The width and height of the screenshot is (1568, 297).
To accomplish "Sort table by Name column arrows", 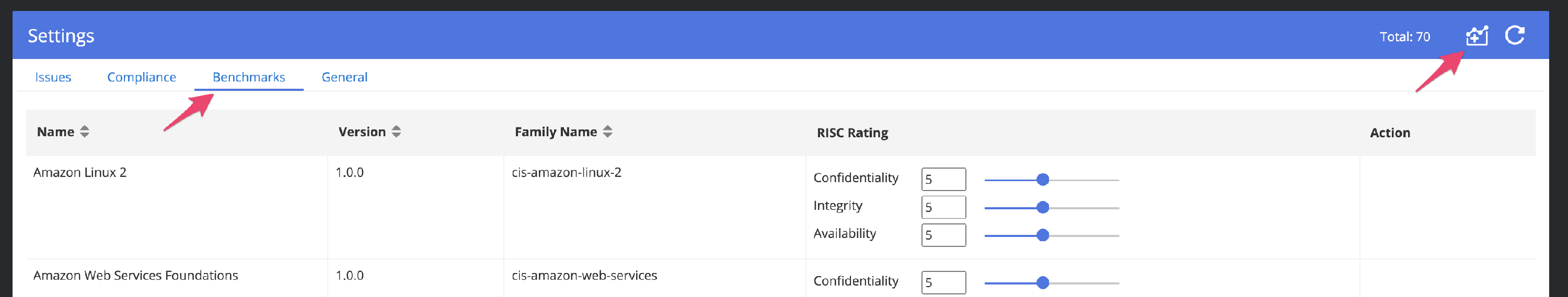I will [x=85, y=132].
